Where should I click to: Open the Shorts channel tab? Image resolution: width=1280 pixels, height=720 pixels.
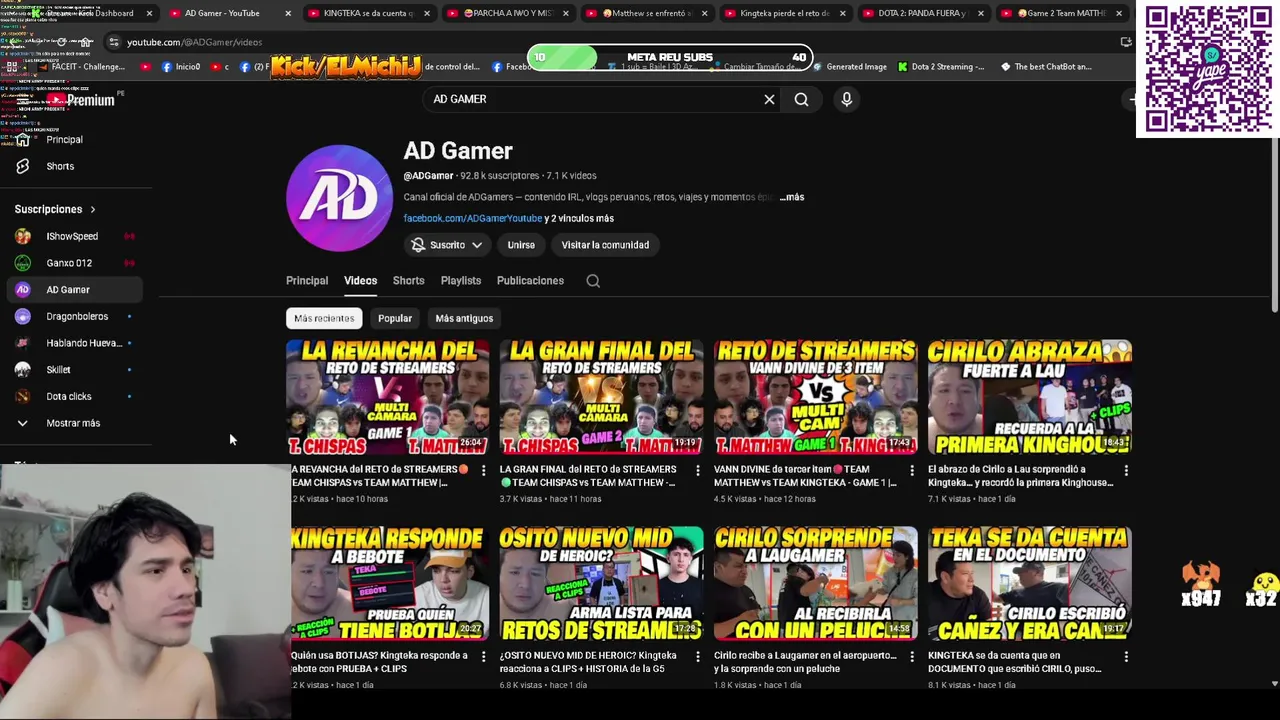pos(408,281)
